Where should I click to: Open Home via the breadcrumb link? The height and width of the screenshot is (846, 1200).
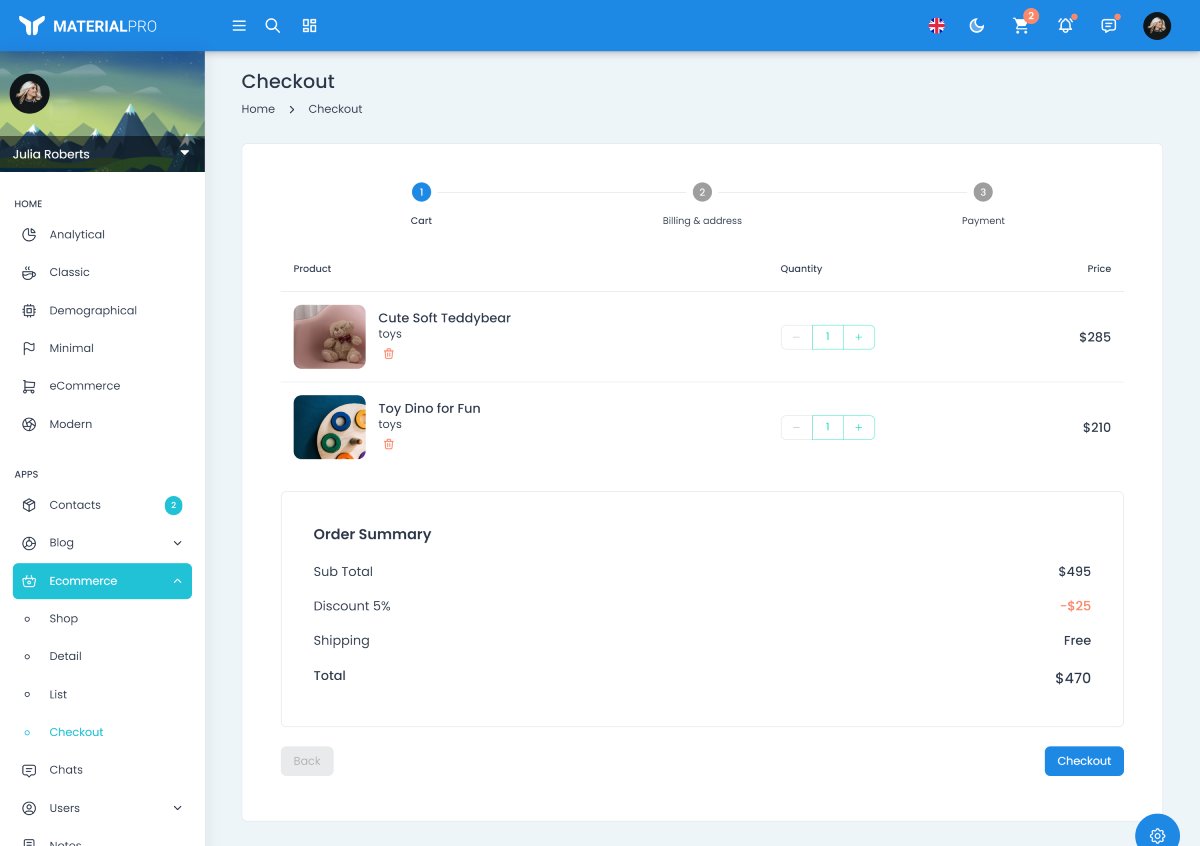point(258,108)
